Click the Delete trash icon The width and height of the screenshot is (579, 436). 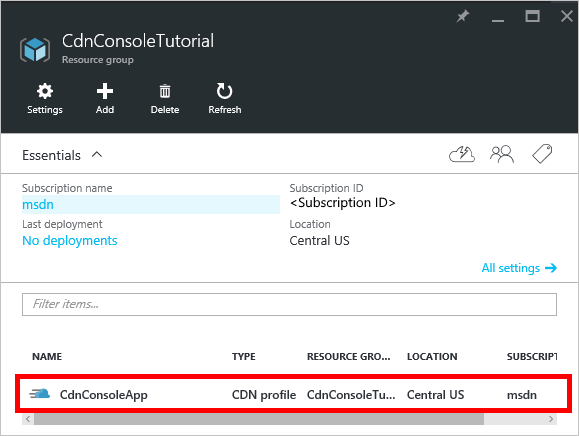click(x=165, y=91)
